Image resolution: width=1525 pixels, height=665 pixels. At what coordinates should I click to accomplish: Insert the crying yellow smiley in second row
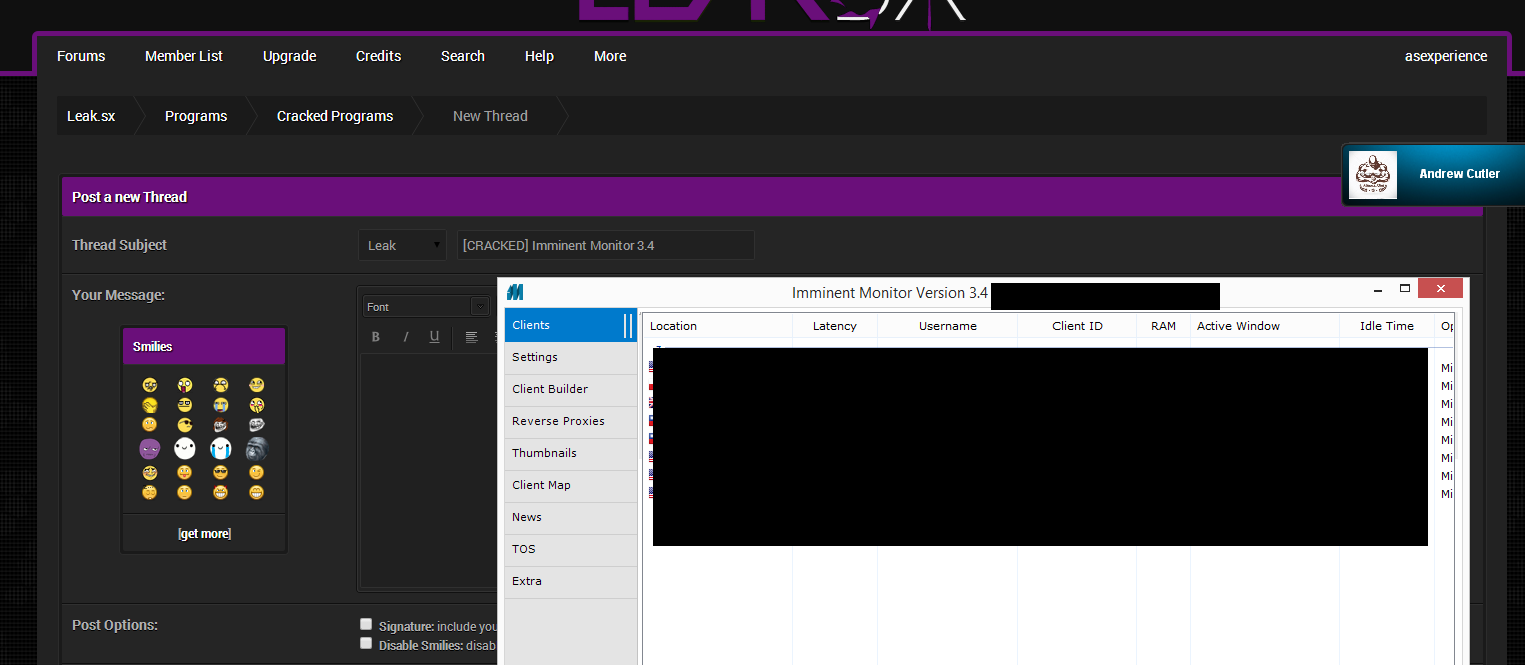(x=221, y=405)
